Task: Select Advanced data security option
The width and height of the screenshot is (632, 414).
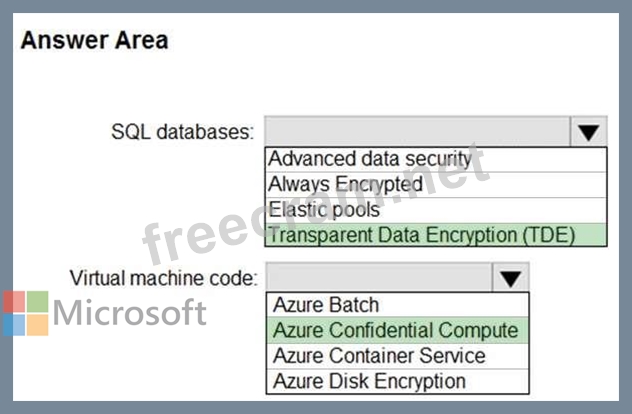Action: (436, 159)
